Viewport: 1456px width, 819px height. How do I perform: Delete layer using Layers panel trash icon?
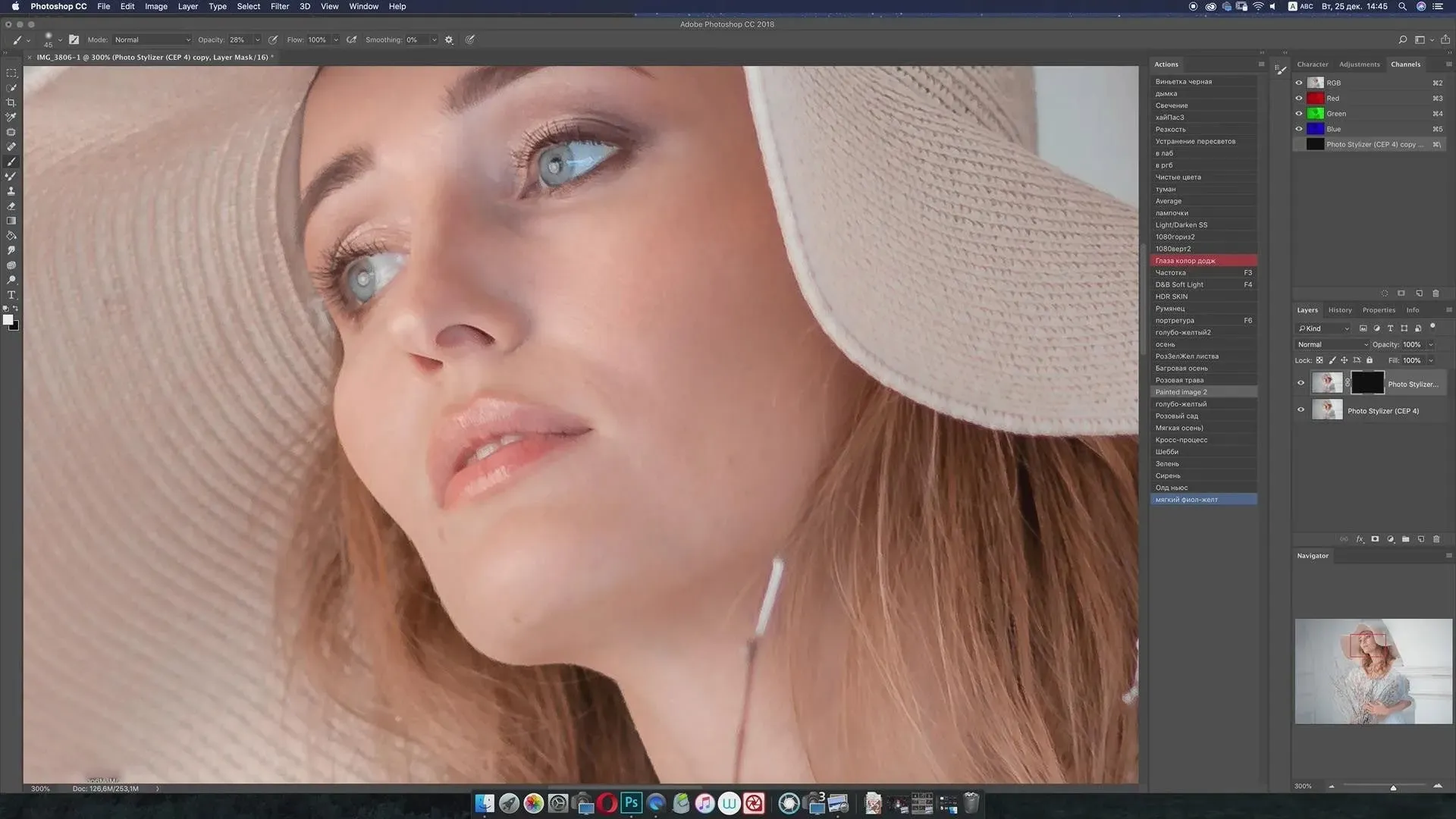pyautogui.click(x=1436, y=539)
